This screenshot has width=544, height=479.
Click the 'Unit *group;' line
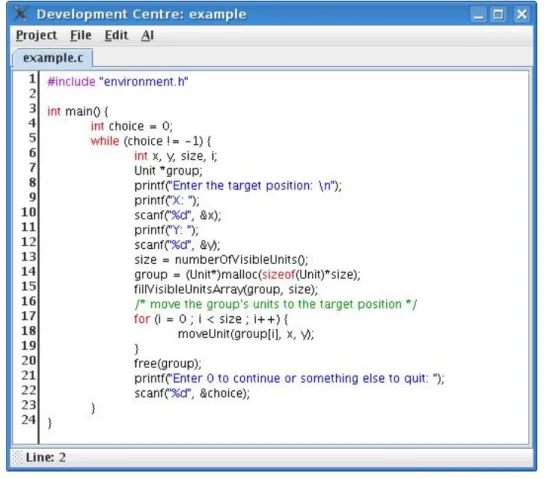tap(168, 171)
